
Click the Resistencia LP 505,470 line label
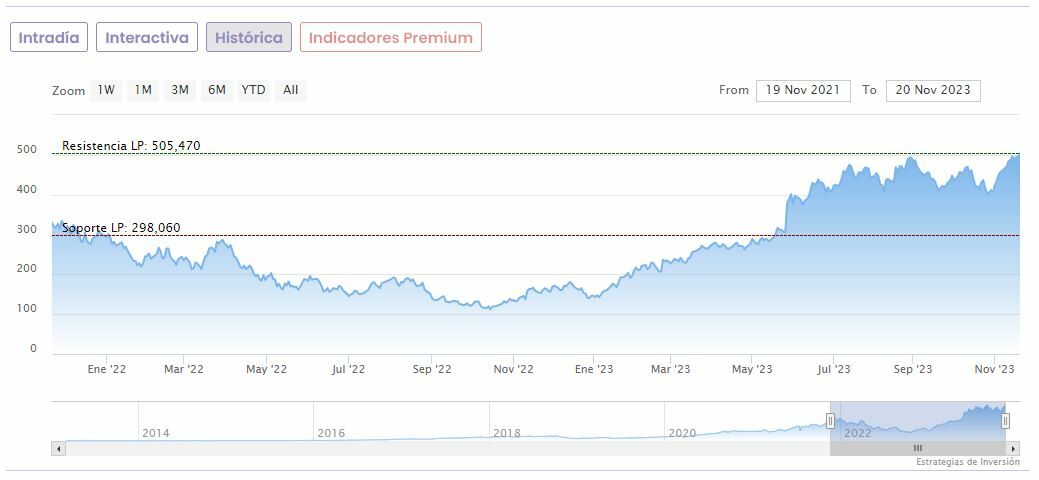(131, 146)
